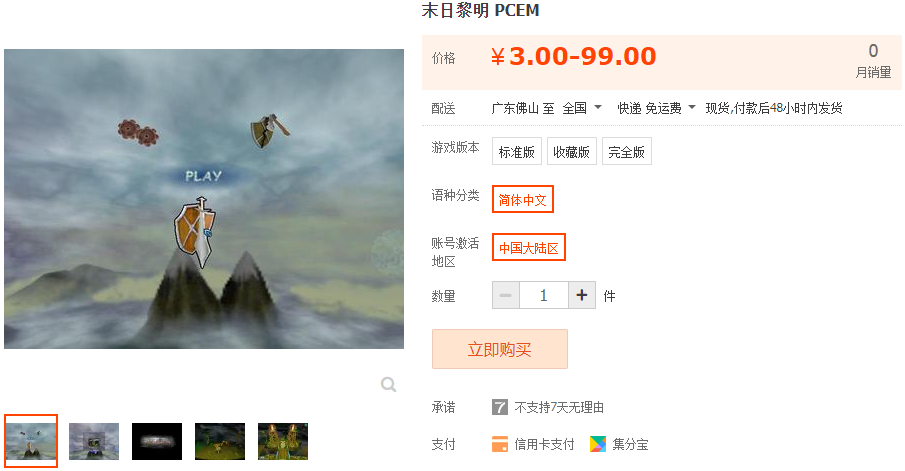Select the first thumbnail with red border

click(x=31, y=441)
